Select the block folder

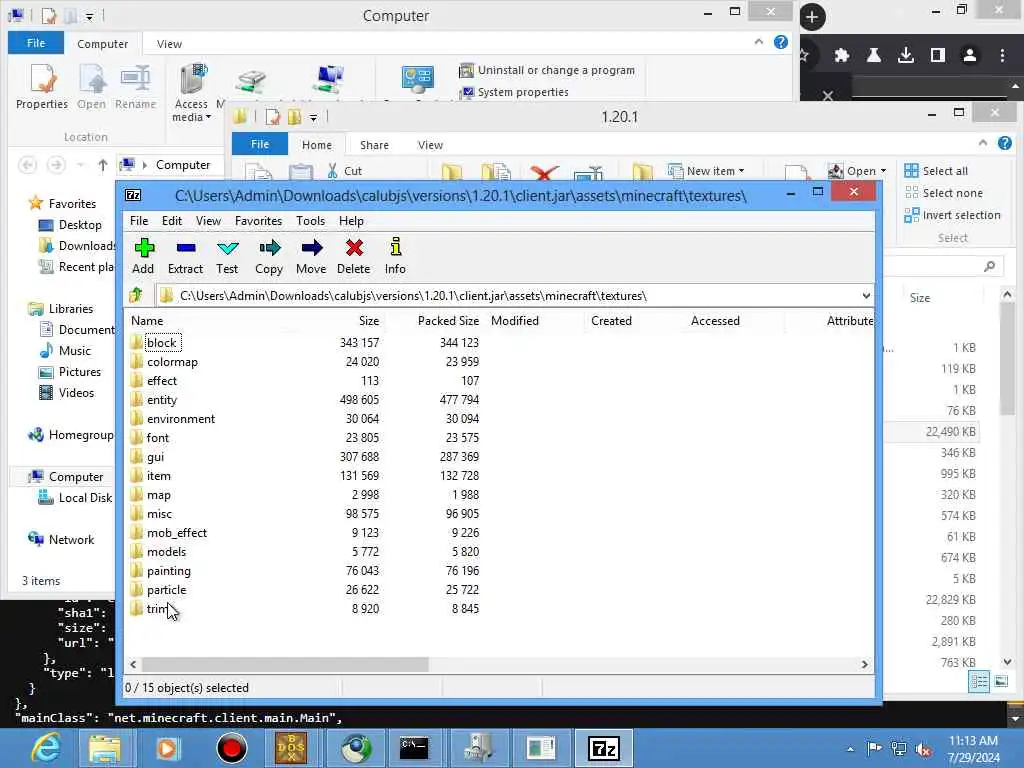[162, 343]
